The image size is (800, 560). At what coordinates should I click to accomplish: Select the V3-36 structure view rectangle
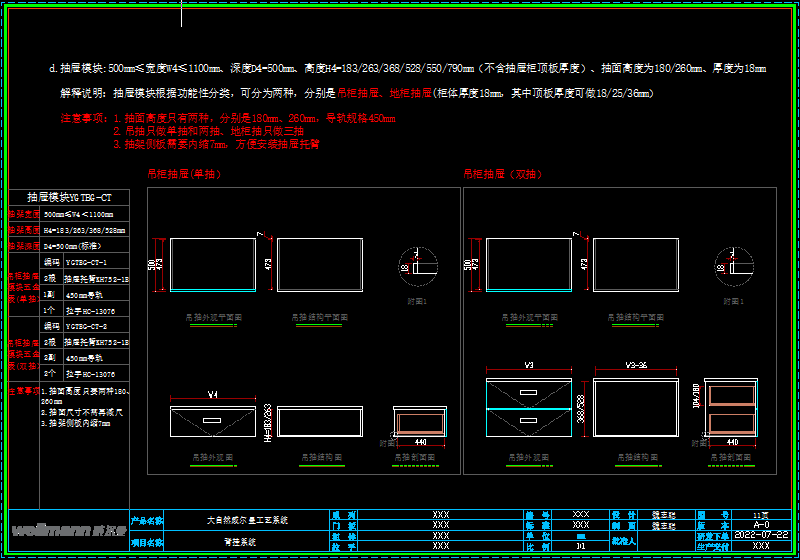(x=635, y=408)
